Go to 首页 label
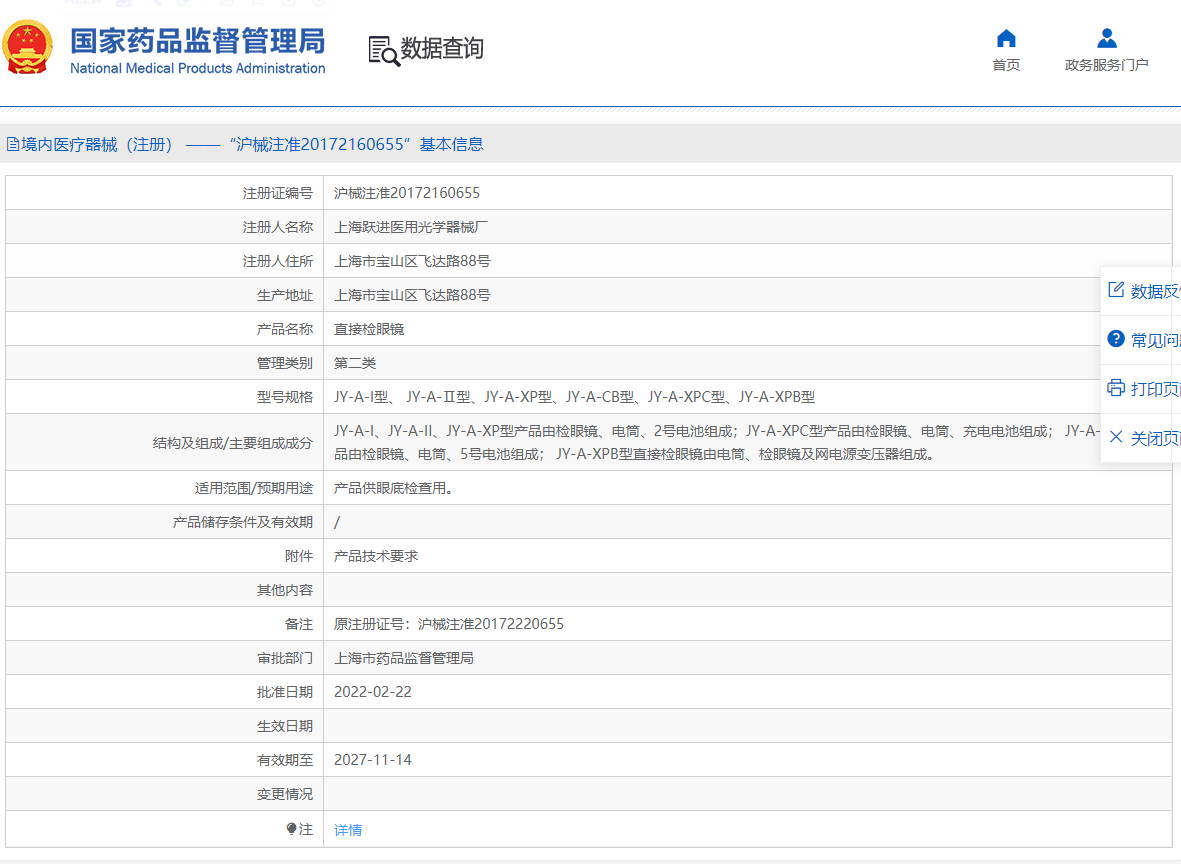This screenshot has width=1181, height=864. pyautogui.click(x=1006, y=65)
